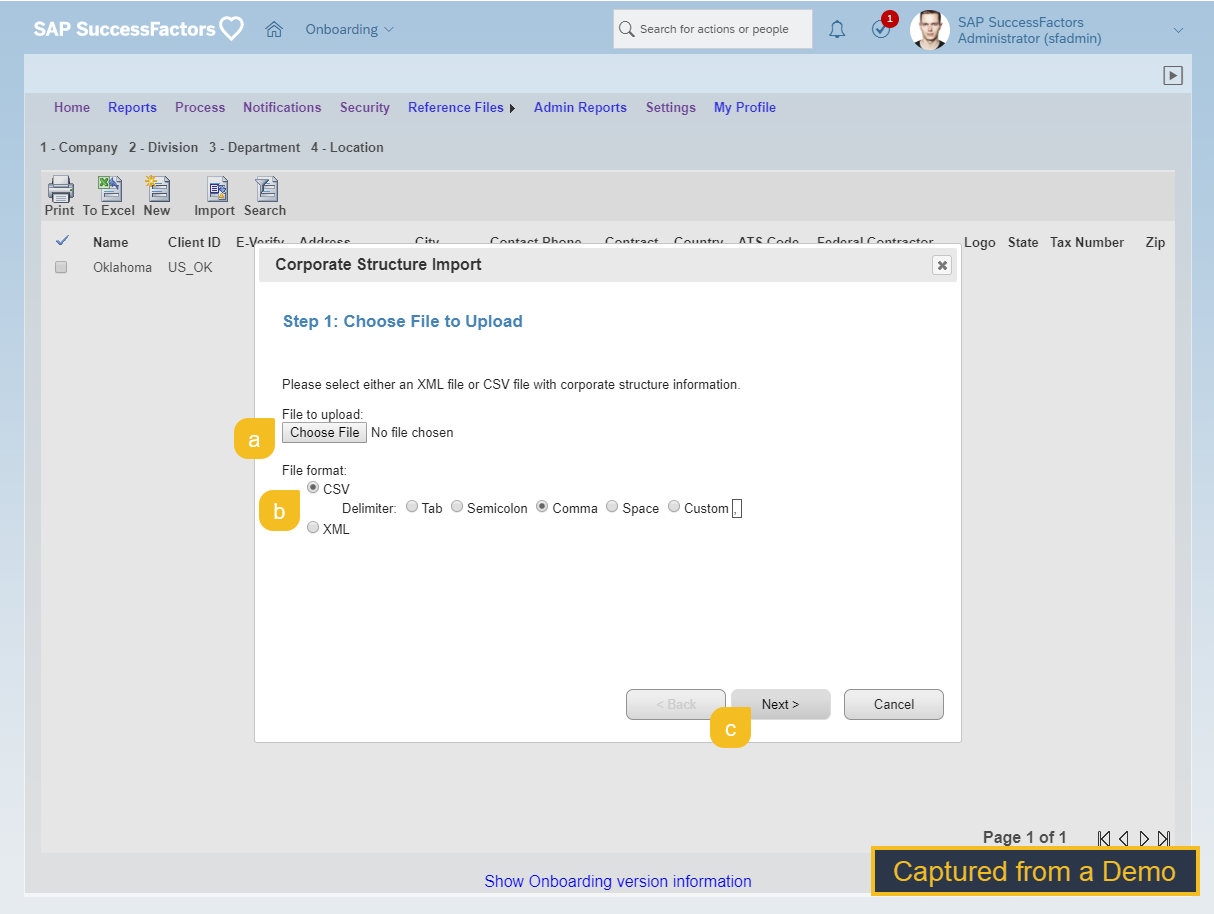
Task: Sort by the Name column header
Action: tap(111, 242)
